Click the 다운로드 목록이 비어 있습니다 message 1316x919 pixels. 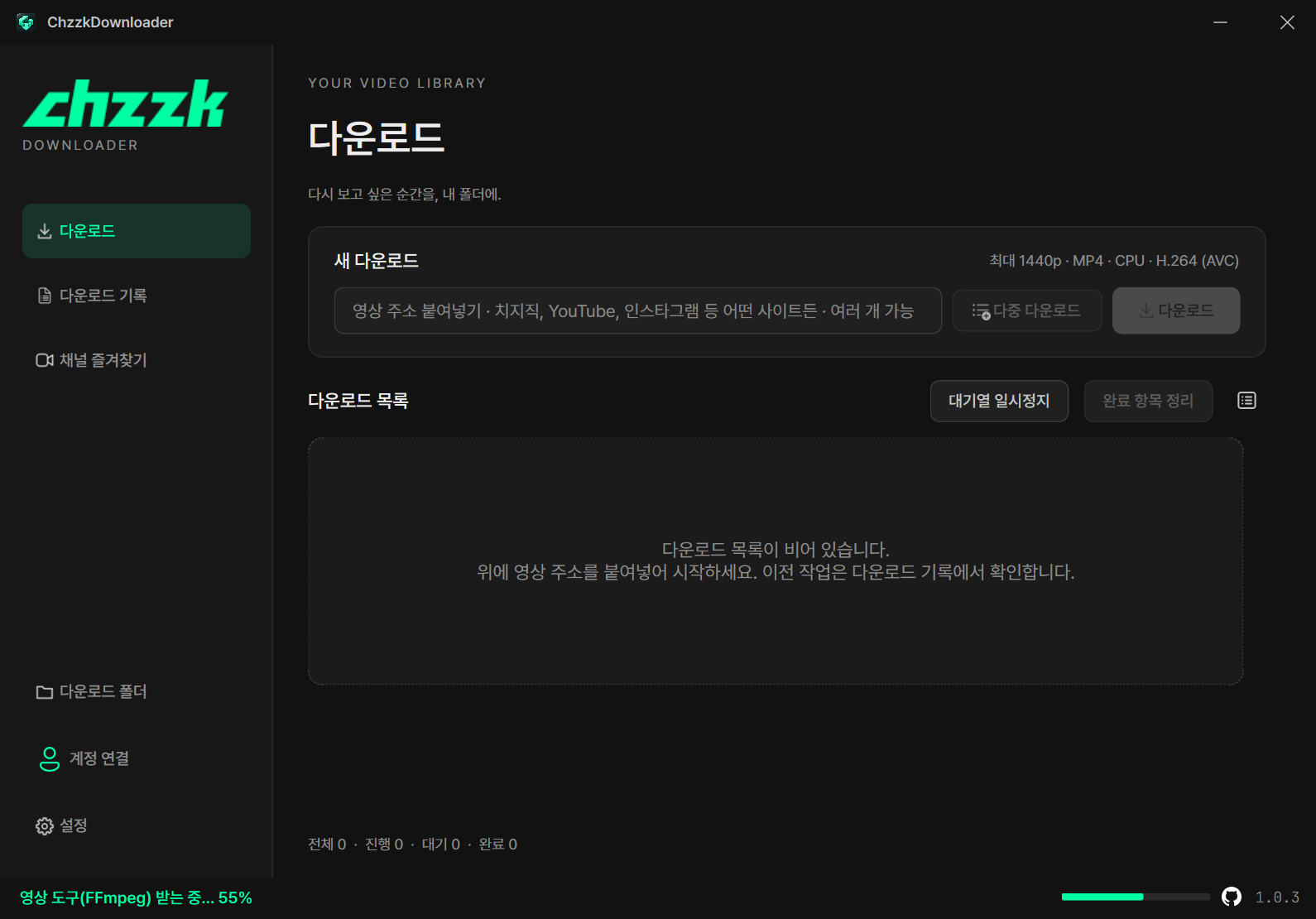[776, 550]
